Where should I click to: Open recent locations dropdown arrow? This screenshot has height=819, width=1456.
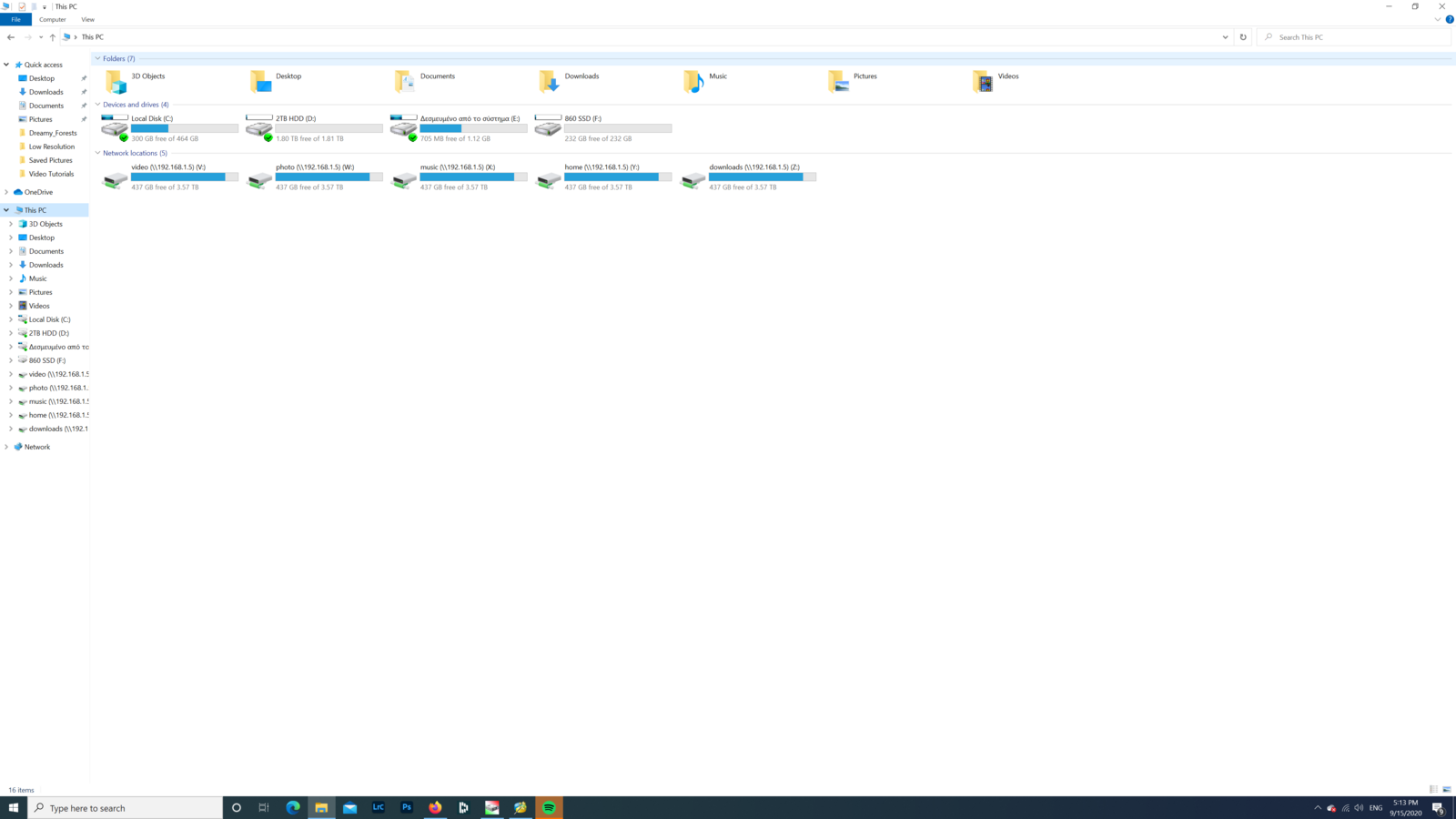coord(41,37)
